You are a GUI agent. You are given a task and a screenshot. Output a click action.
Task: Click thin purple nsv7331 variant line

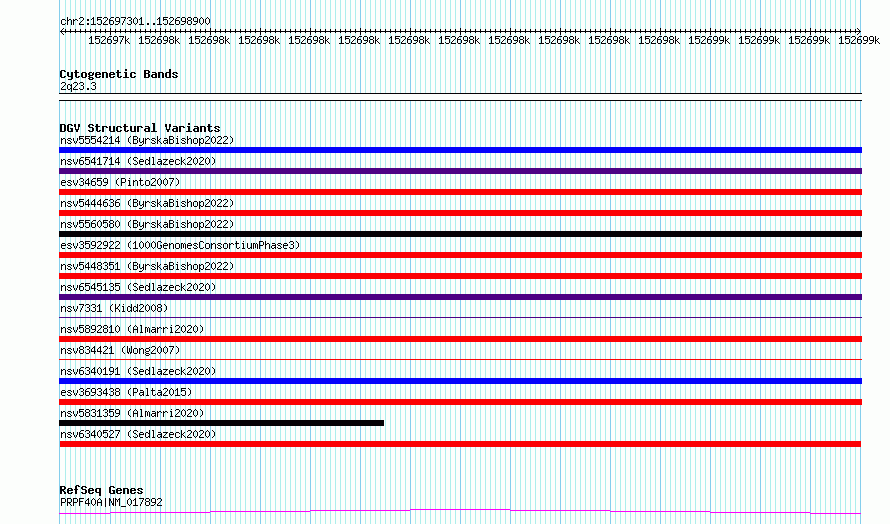pos(460,317)
